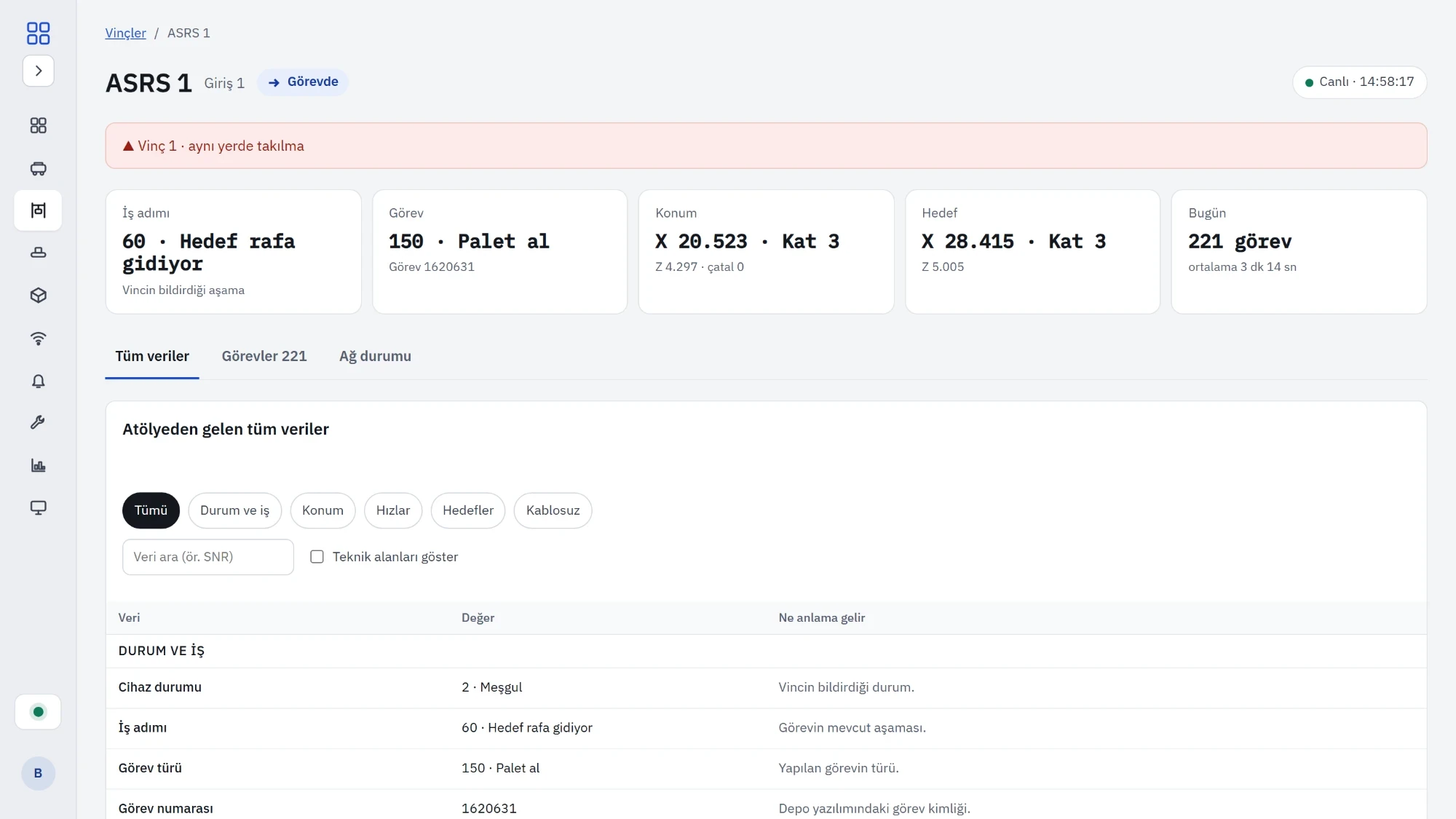Open the package box sidebar icon
The image size is (1456, 819).
(x=39, y=295)
